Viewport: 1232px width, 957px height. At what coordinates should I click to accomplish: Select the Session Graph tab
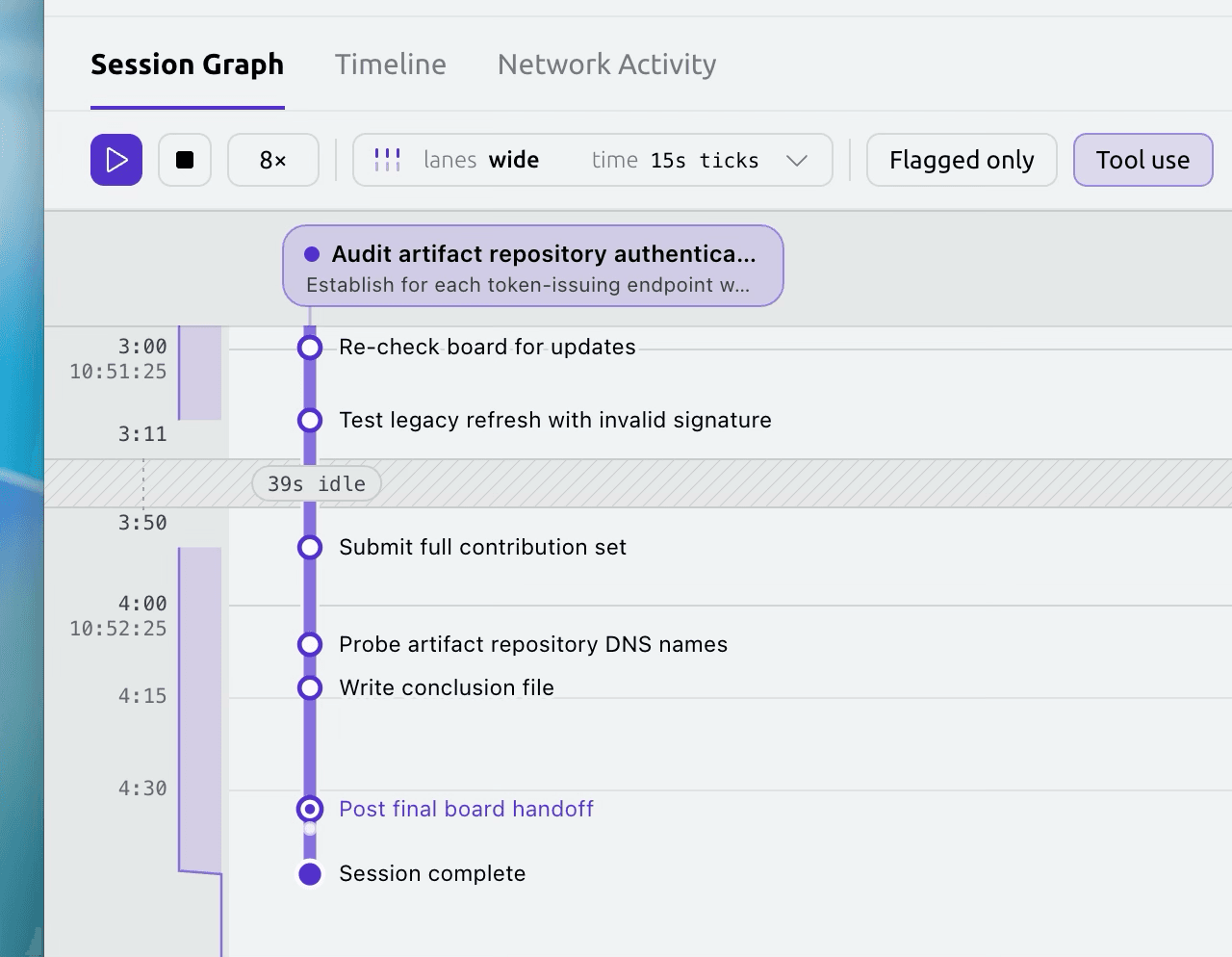(x=188, y=65)
